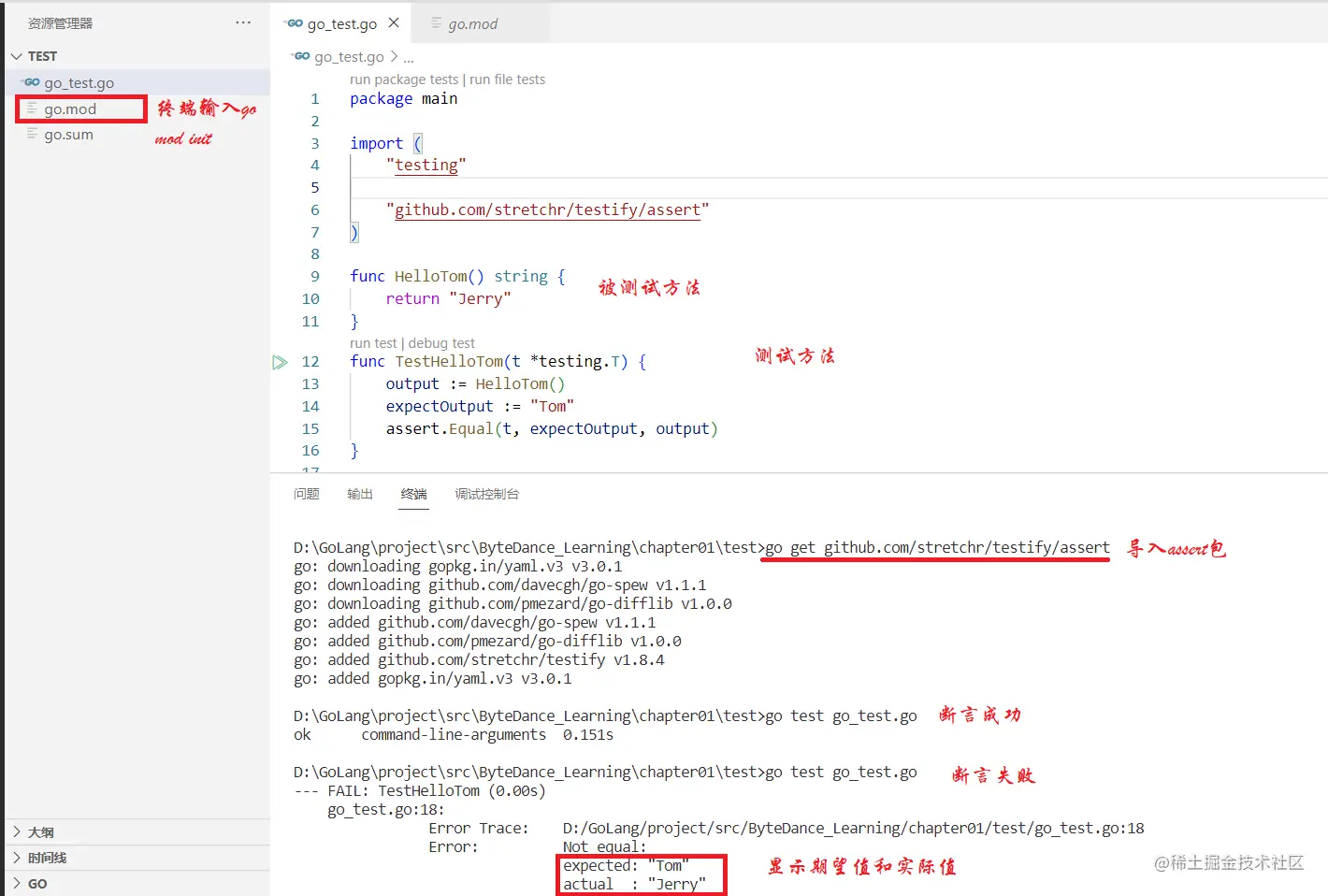Click return "Jerry" on line 10
Image resolution: width=1328 pixels, height=896 pixels.
coord(448,299)
